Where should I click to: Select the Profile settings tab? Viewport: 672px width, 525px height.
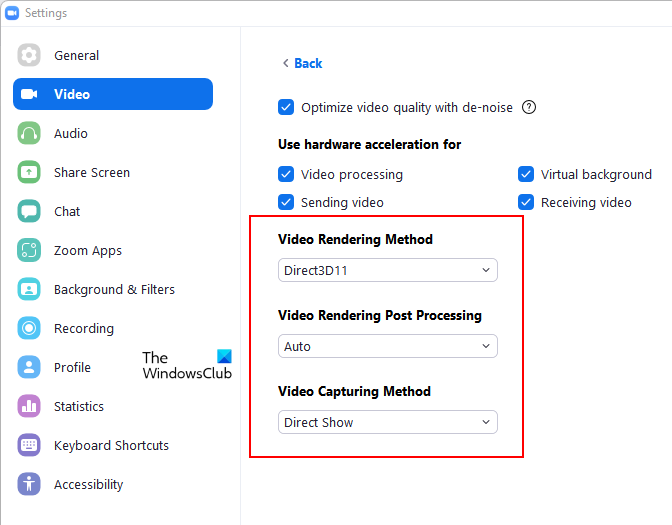click(x=72, y=367)
